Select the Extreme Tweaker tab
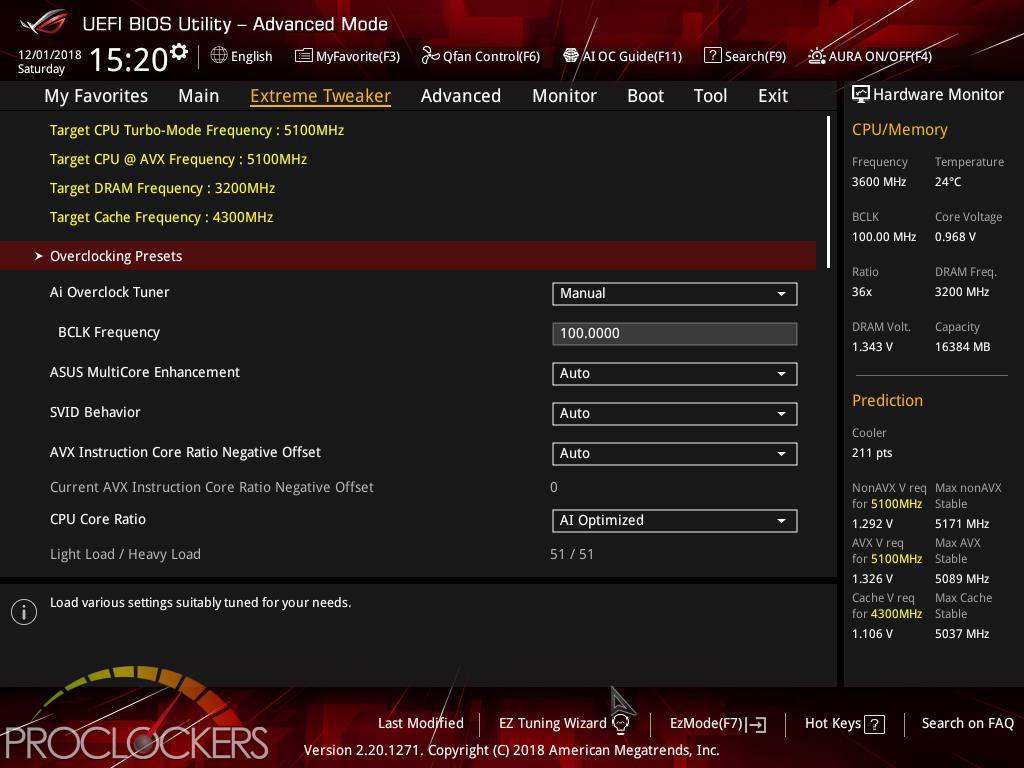 tap(321, 96)
